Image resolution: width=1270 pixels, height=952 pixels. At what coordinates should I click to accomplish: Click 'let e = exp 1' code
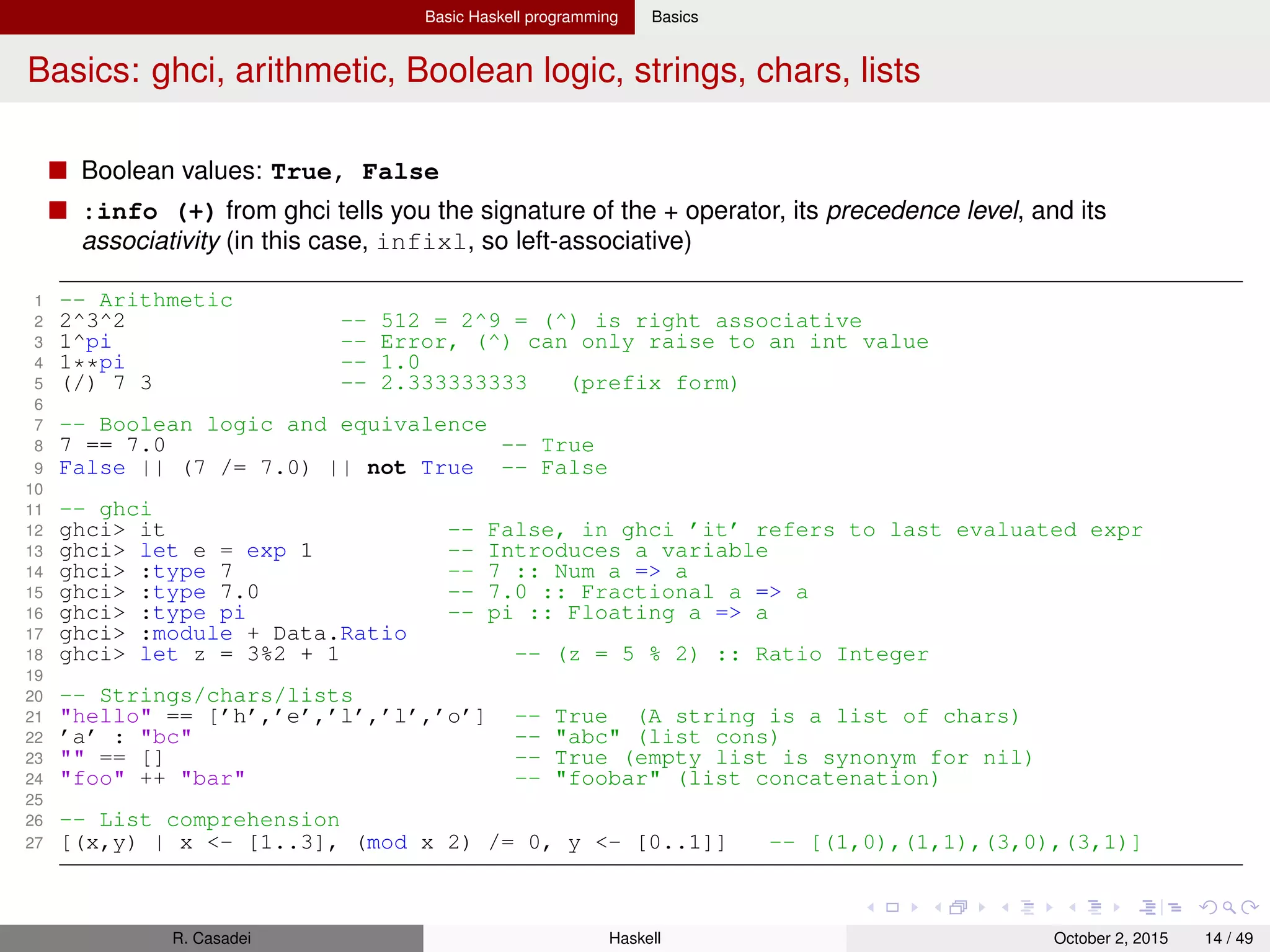[x=226, y=551]
